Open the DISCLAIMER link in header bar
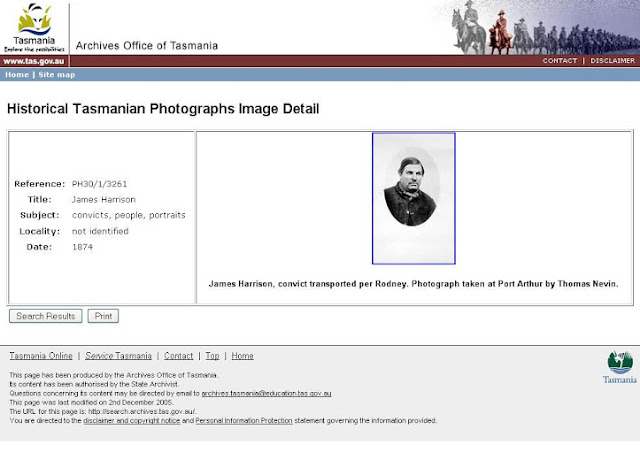Image resolution: width=640 pixels, height=460 pixels. point(612,60)
